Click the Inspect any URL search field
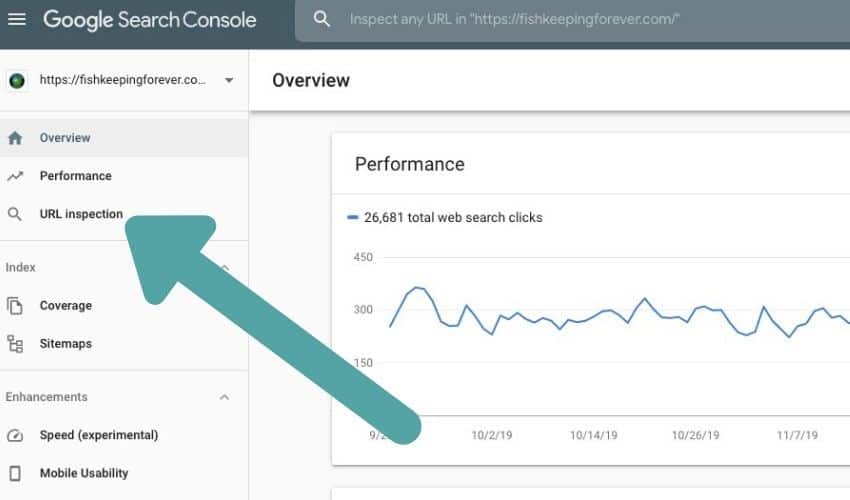Screen dimensions: 850x500 572,20
